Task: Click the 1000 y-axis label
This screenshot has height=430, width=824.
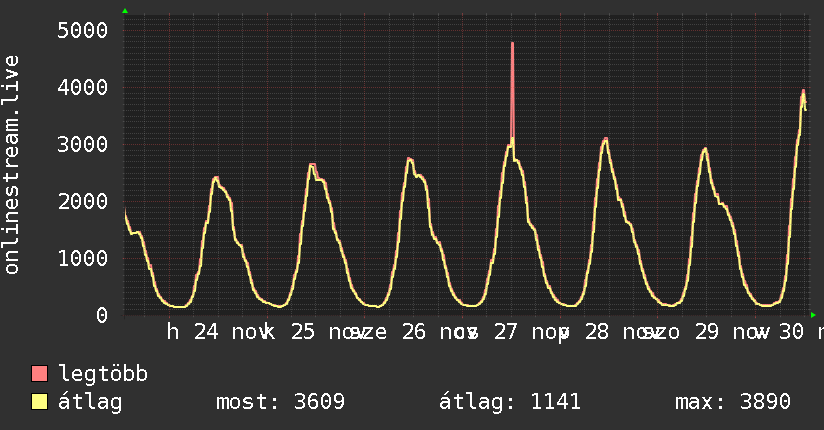Action: (83, 258)
